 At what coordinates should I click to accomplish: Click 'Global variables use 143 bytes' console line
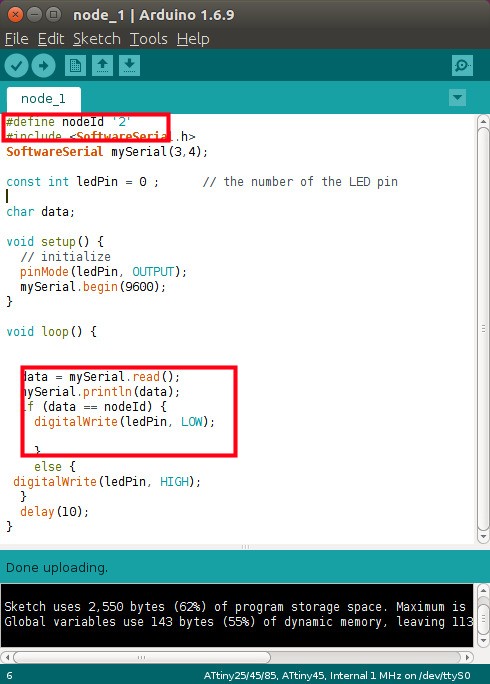coord(238,622)
